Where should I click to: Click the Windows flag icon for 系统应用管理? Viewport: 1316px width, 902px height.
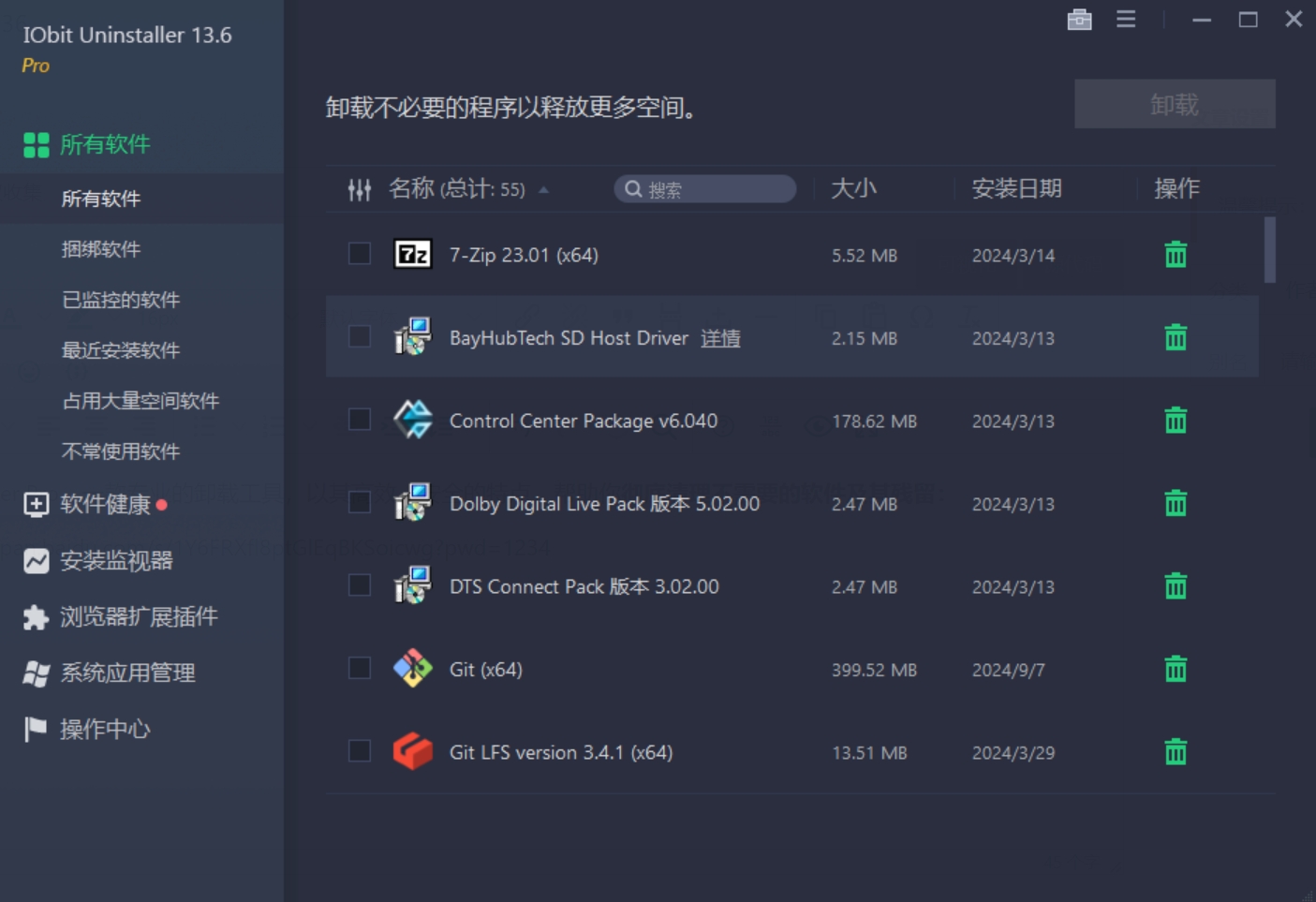pos(36,673)
